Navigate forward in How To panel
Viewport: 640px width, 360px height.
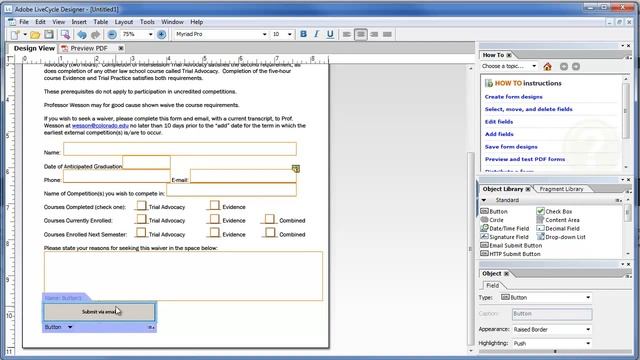pyautogui.click(x=576, y=66)
